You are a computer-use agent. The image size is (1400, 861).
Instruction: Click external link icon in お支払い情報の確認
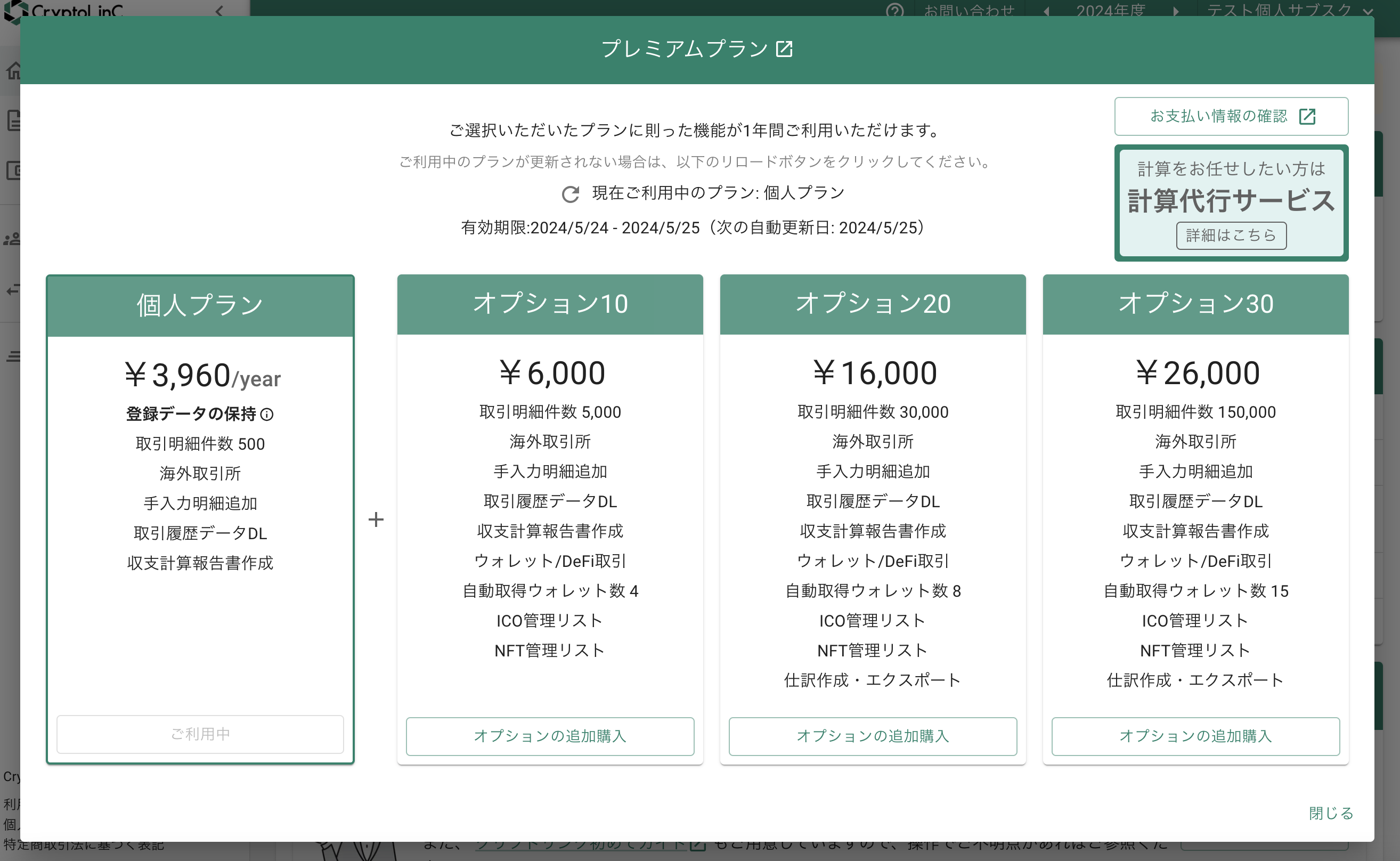coord(1307,117)
